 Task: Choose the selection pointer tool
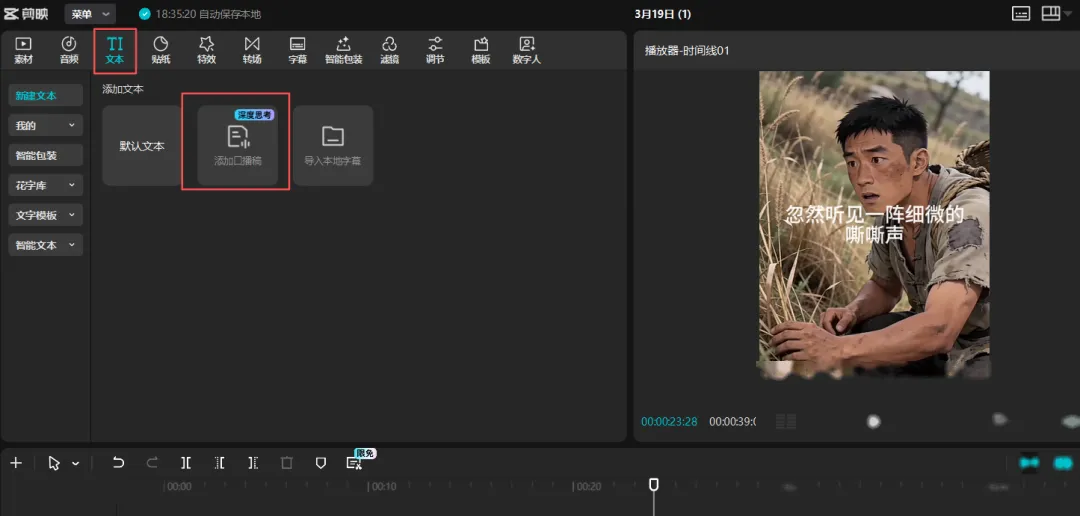[x=54, y=463]
